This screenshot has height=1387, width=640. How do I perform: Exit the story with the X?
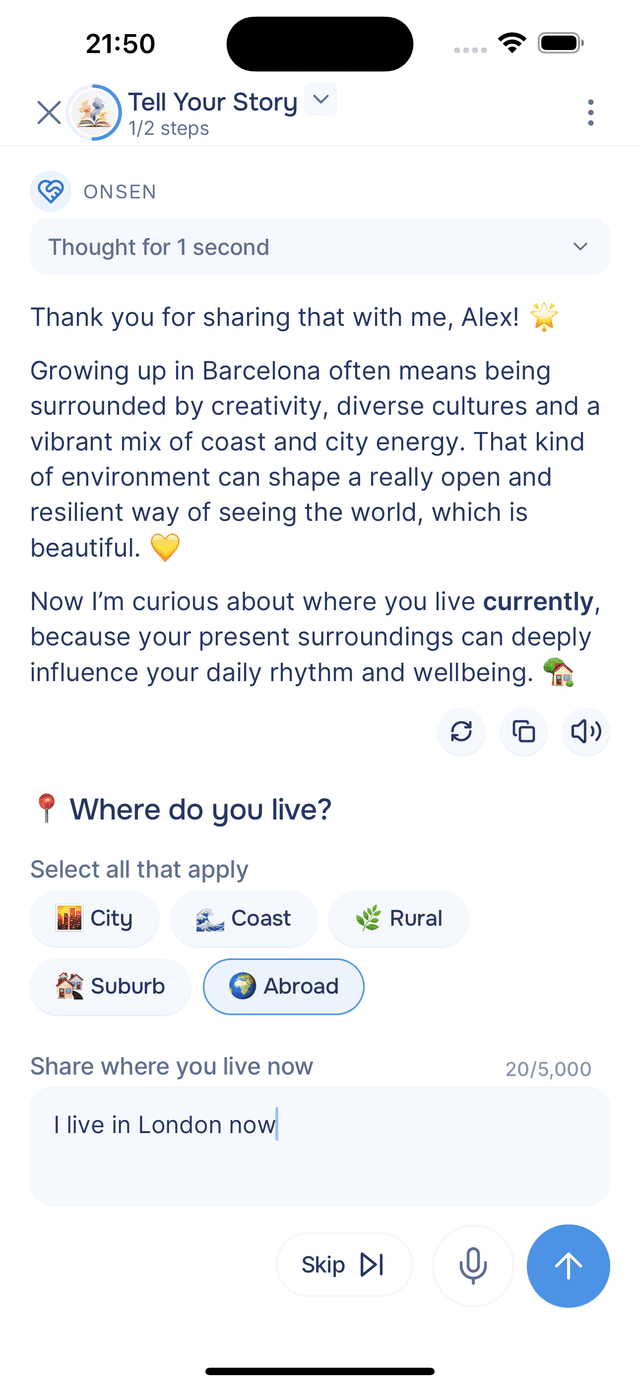[x=48, y=112]
